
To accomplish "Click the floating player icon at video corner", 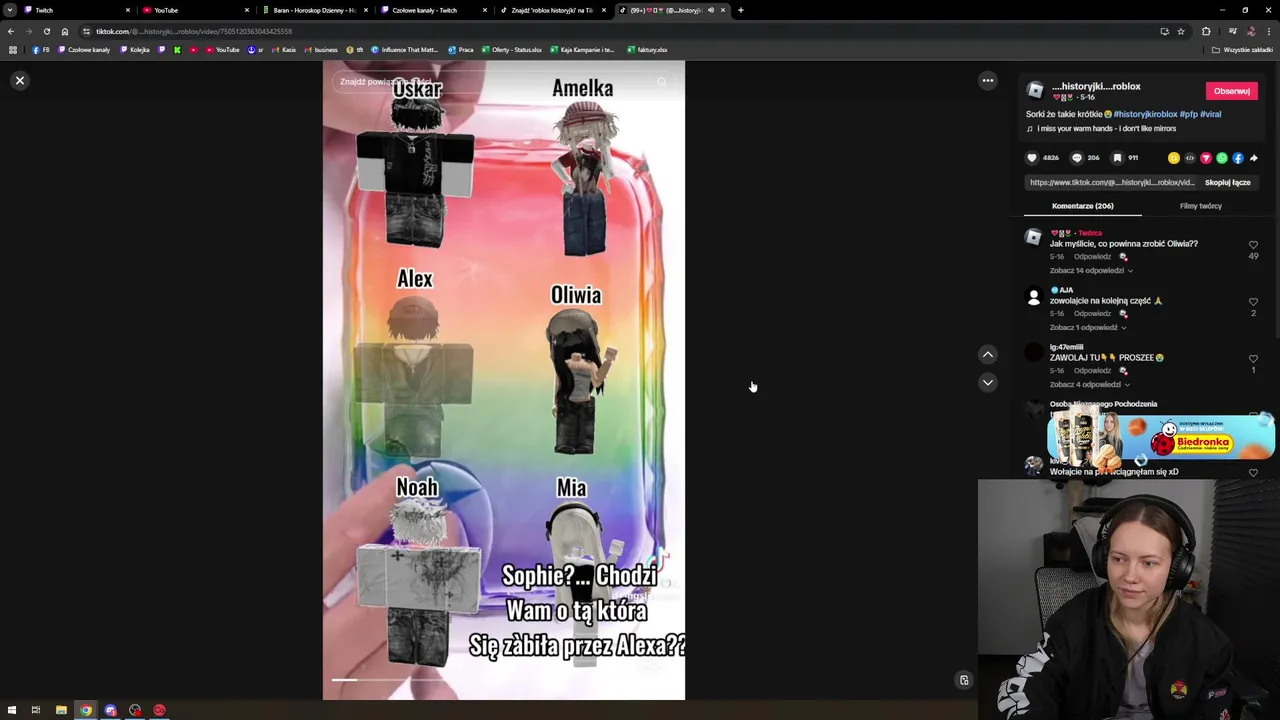I will click(964, 680).
